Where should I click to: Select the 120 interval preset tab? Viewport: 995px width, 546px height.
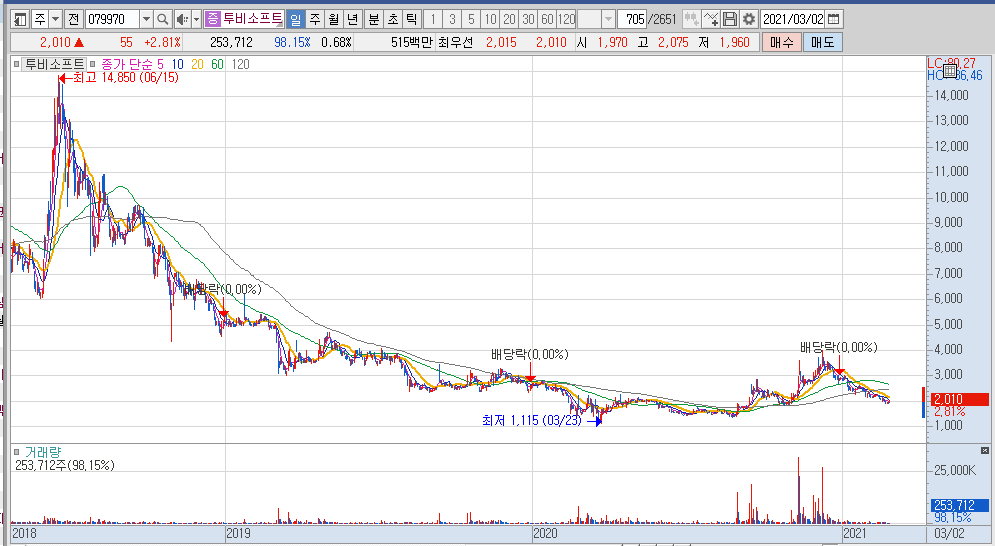tap(567, 19)
